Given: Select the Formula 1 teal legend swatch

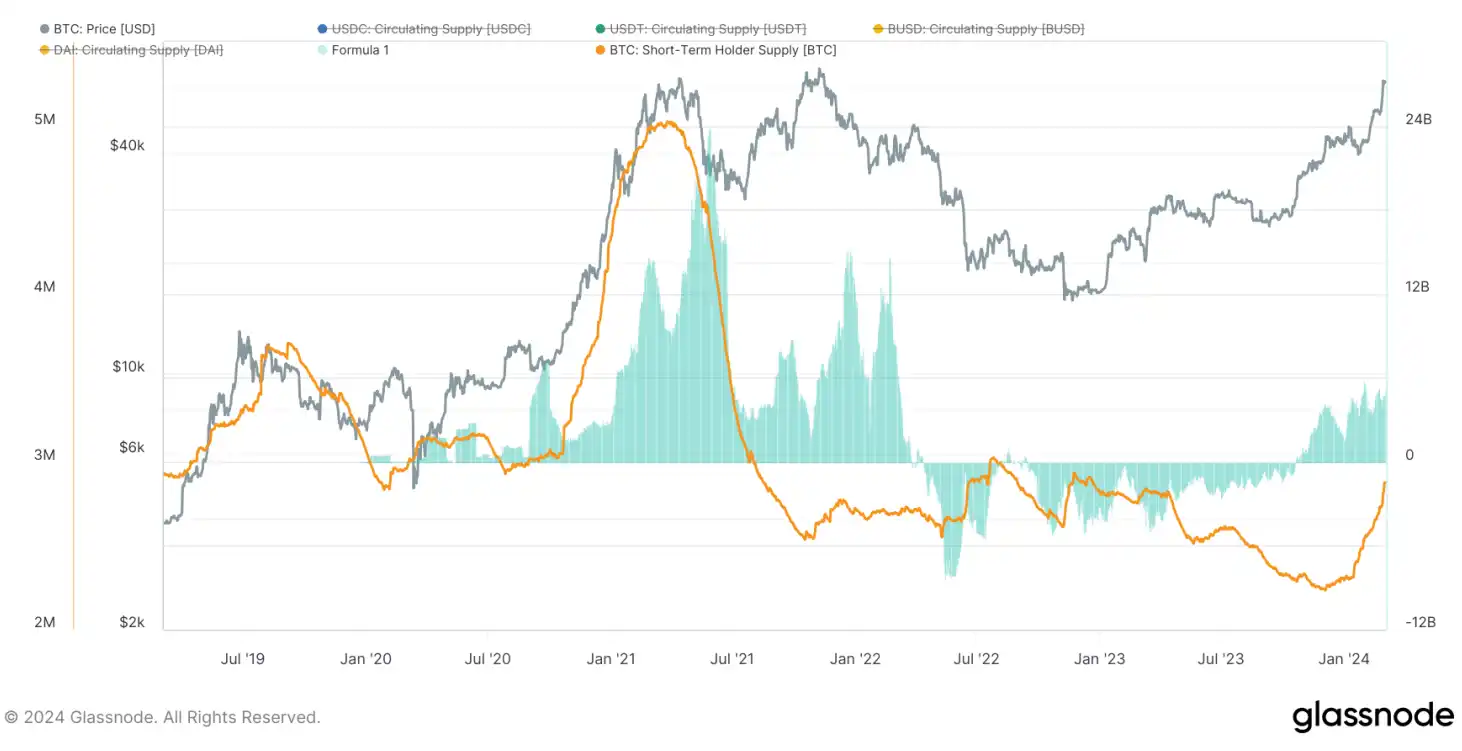Looking at the screenshot, I should 321,50.
